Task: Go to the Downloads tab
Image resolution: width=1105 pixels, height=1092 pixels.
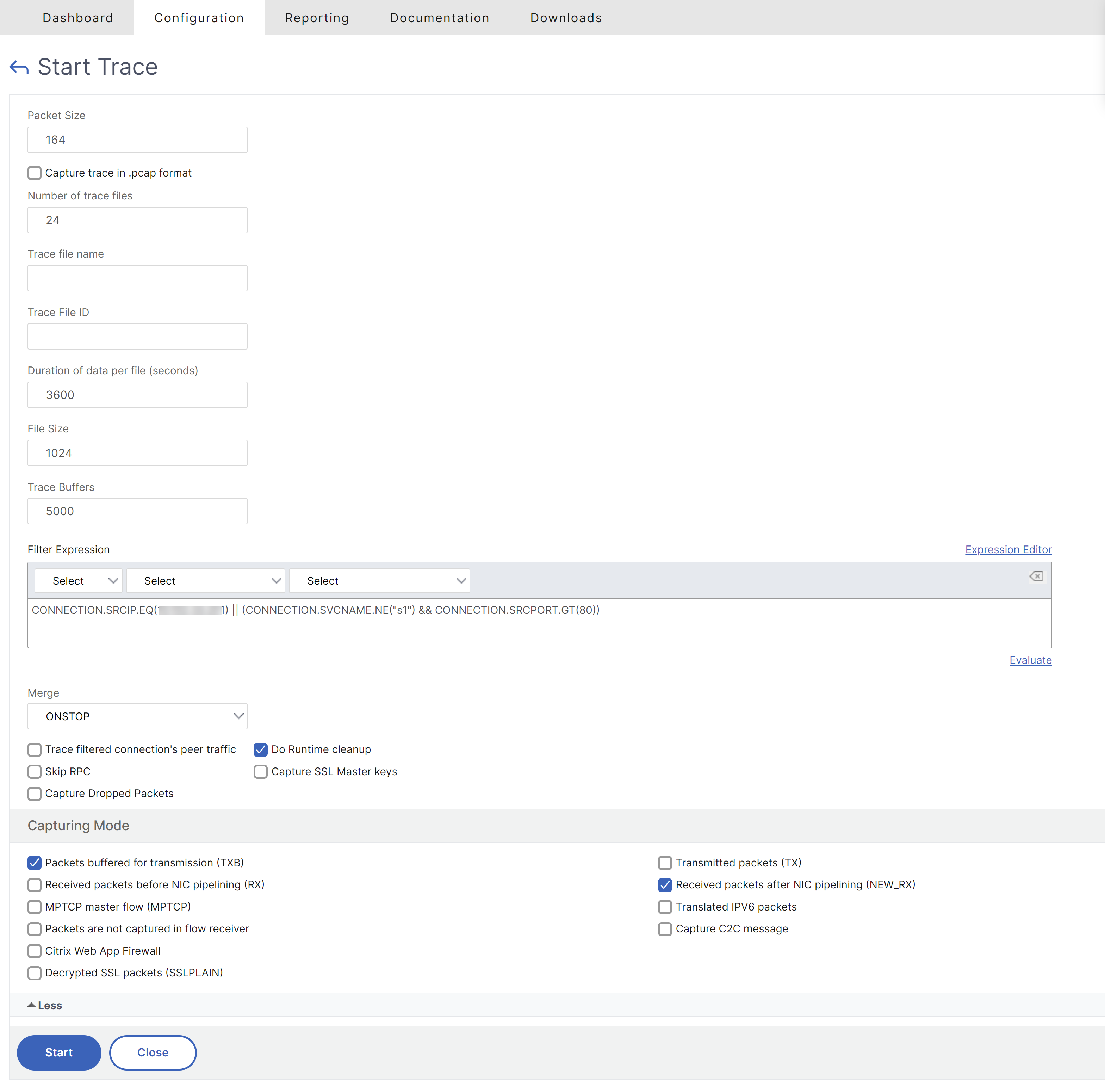Action: pyautogui.click(x=566, y=18)
